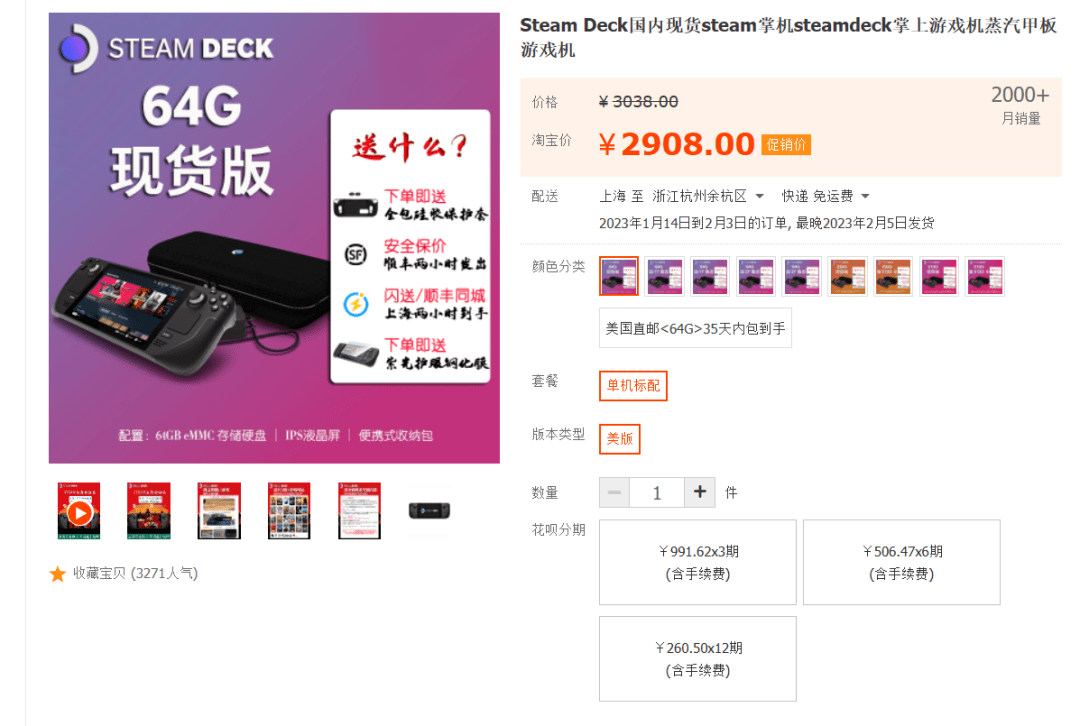Image resolution: width=1080 pixels, height=726 pixels.
Task: Decrease quantity with the minus button
Action: [614, 492]
